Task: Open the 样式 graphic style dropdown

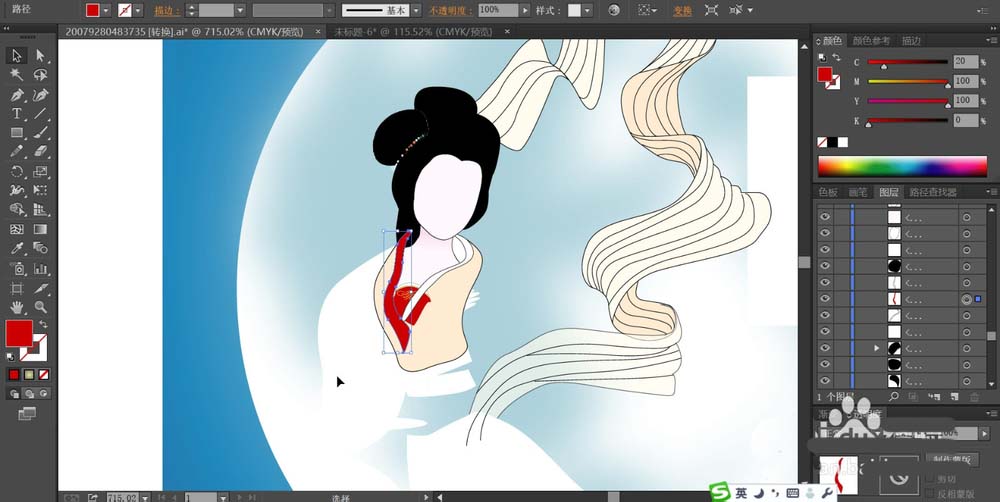Action: tap(587, 10)
